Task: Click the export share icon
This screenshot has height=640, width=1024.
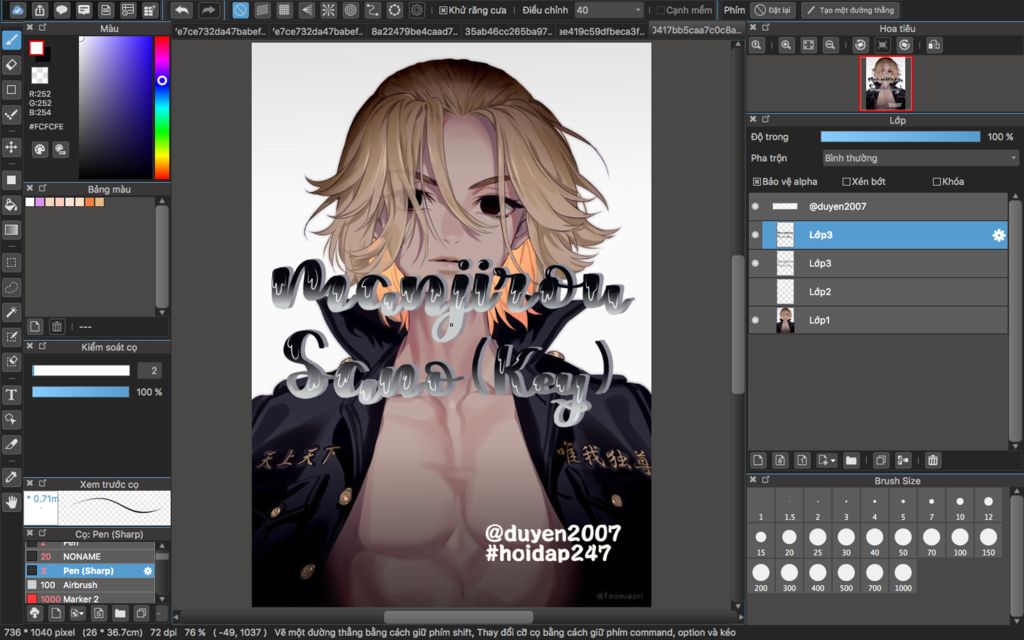Action: pyautogui.click(x=39, y=10)
